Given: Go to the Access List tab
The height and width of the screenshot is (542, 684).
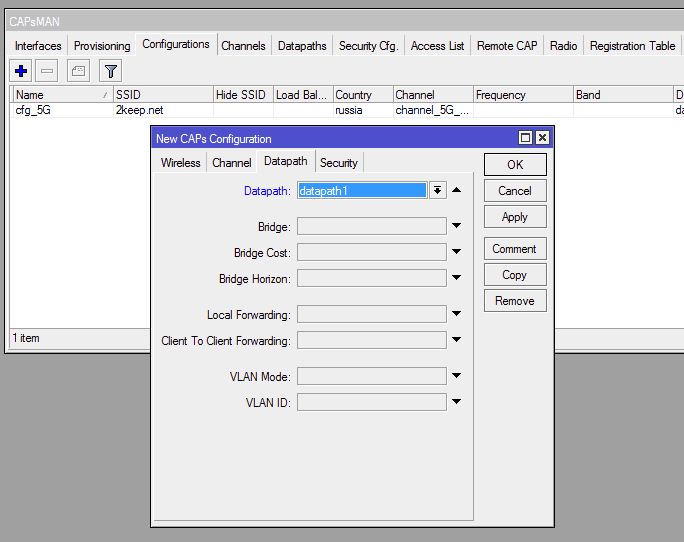Looking at the screenshot, I should click(x=437, y=46).
